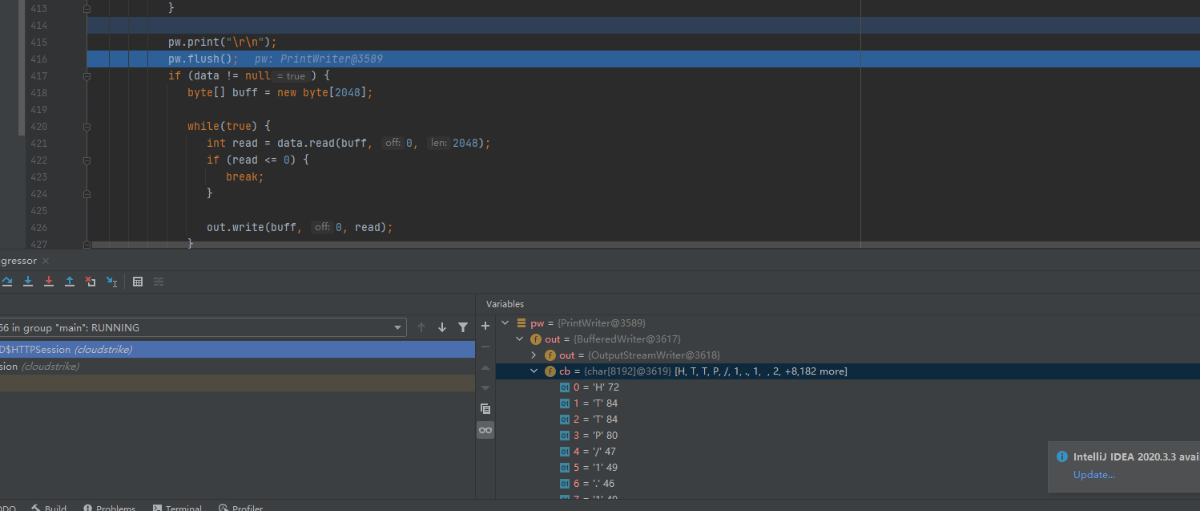Click the move watch up triangle

(486, 367)
